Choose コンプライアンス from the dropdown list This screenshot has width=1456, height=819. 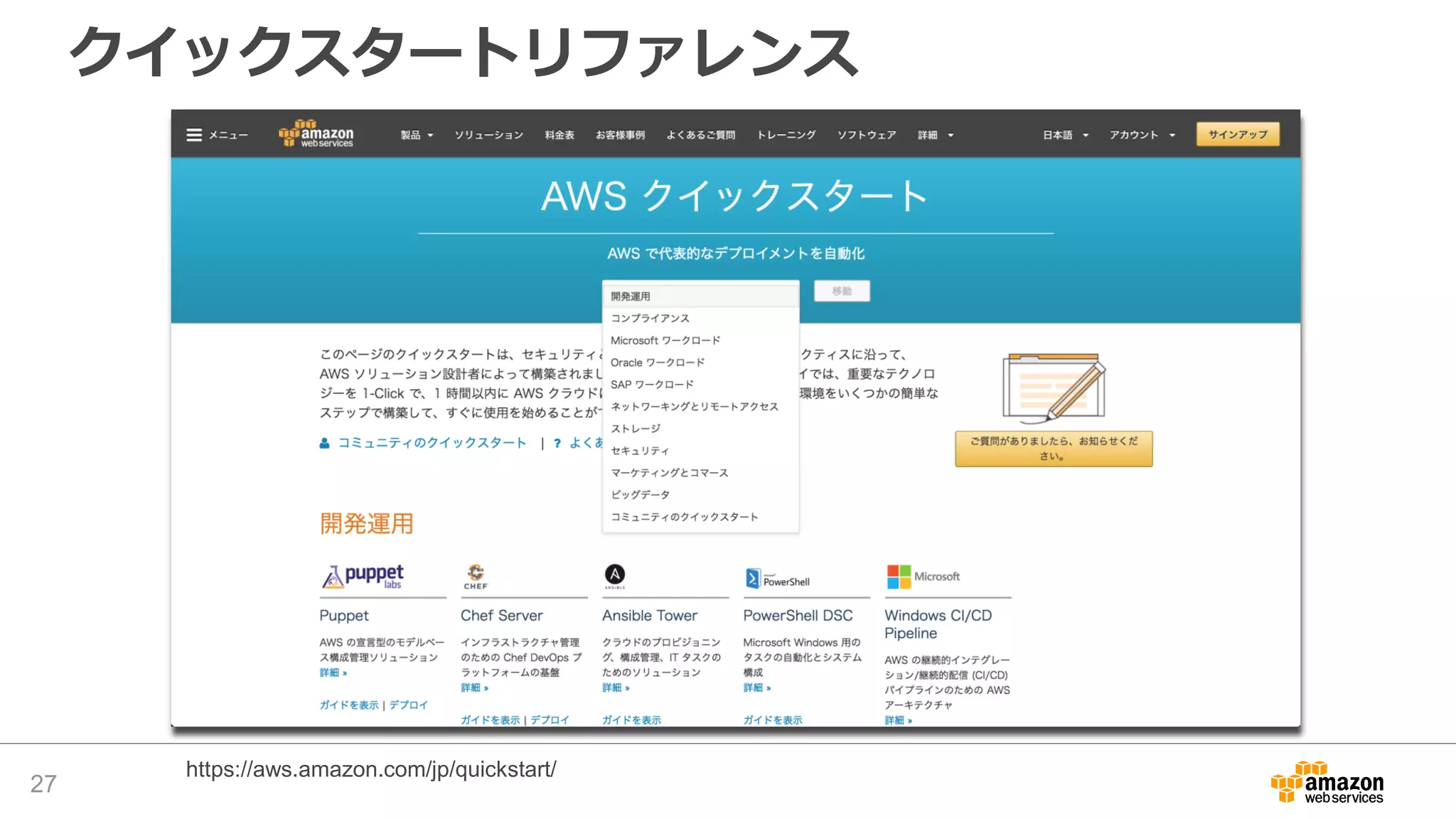(700, 318)
